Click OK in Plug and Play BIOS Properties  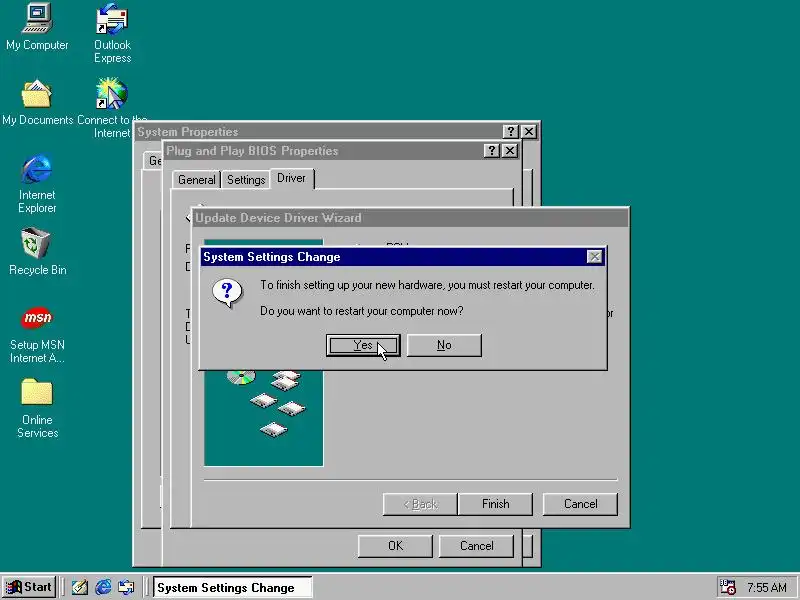[x=395, y=546]
